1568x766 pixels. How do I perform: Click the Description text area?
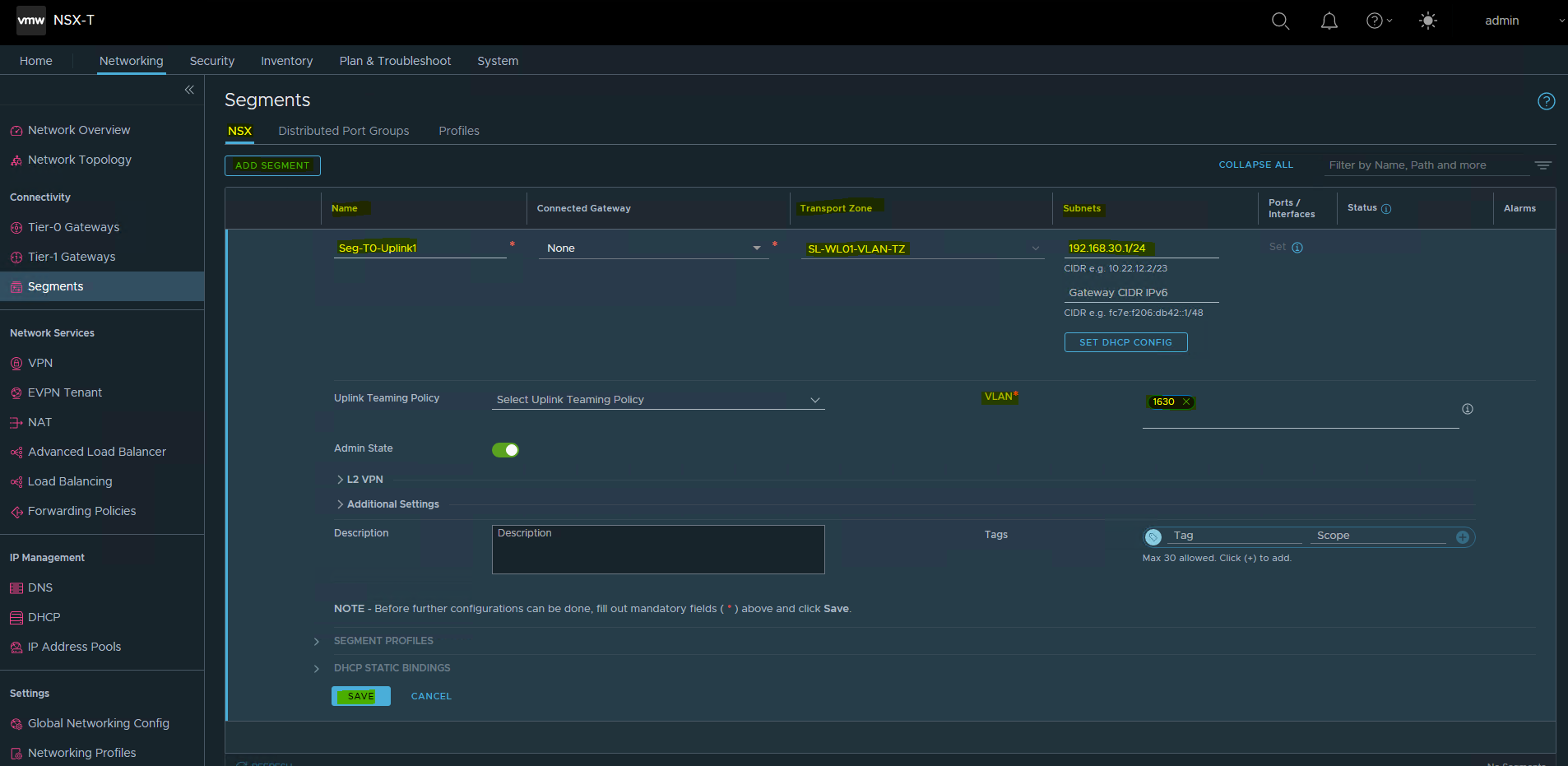pos(658,550)
